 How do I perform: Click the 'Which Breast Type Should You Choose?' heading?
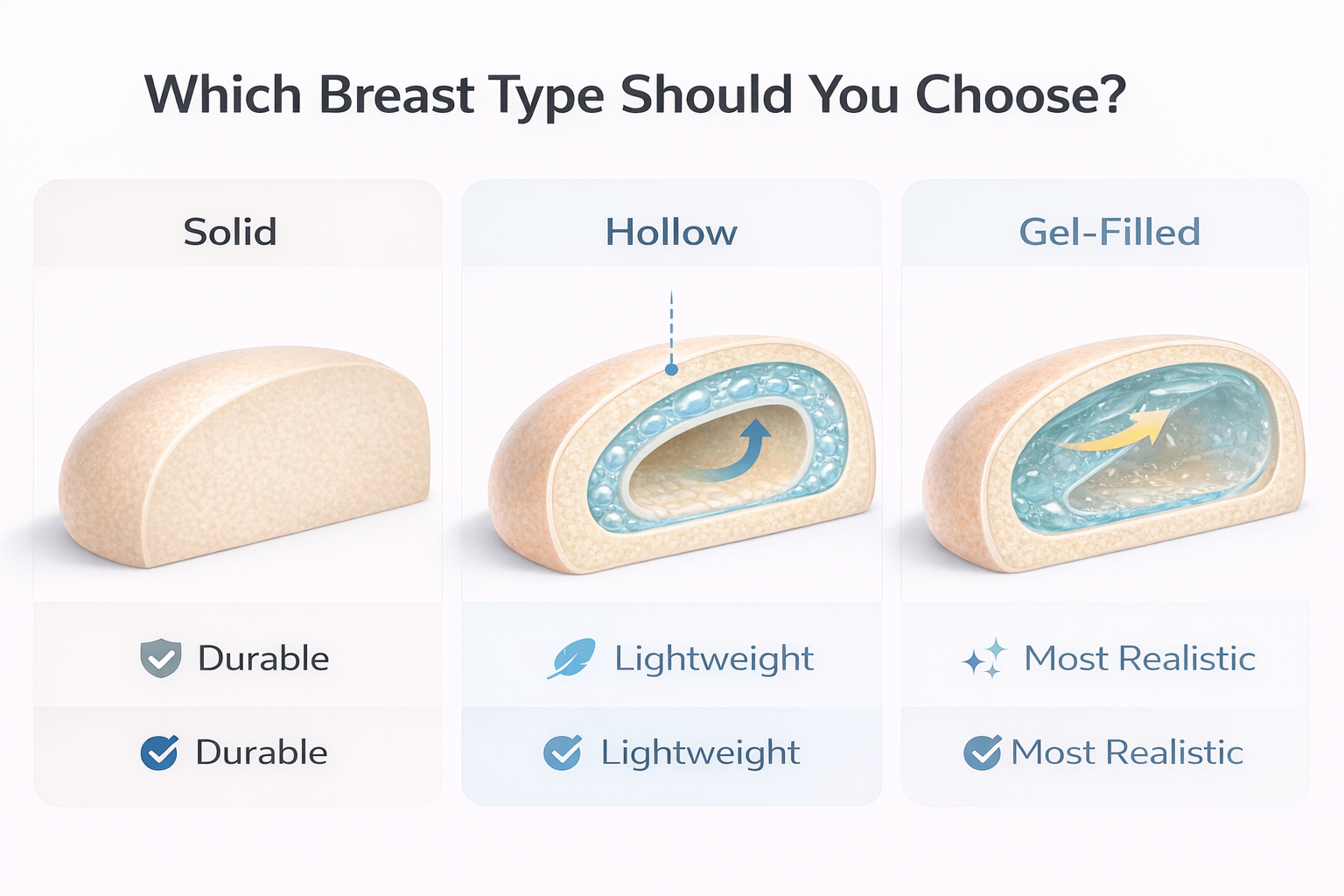pyautogui.click(x=635, y=94)
